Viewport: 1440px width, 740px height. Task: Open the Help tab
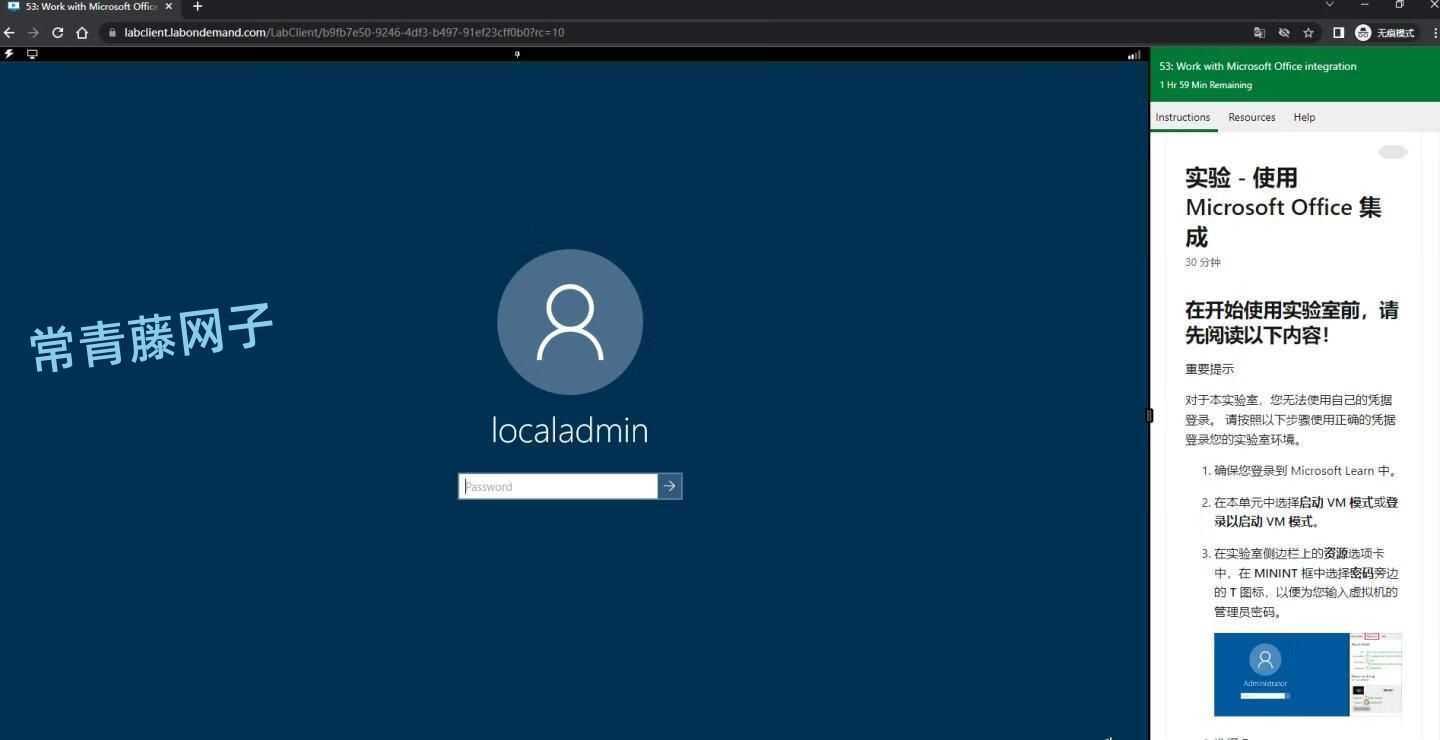[1304, 117]
